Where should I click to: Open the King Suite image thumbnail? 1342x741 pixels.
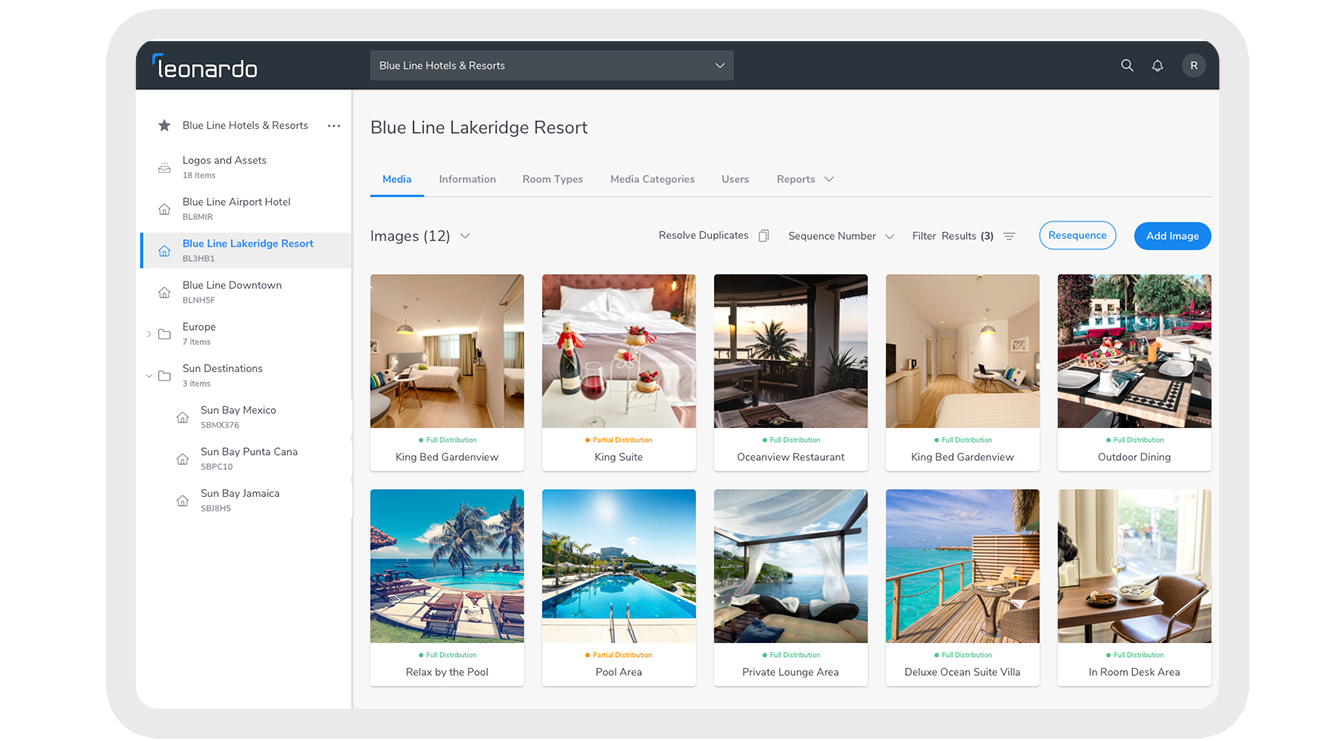(619, 351)
